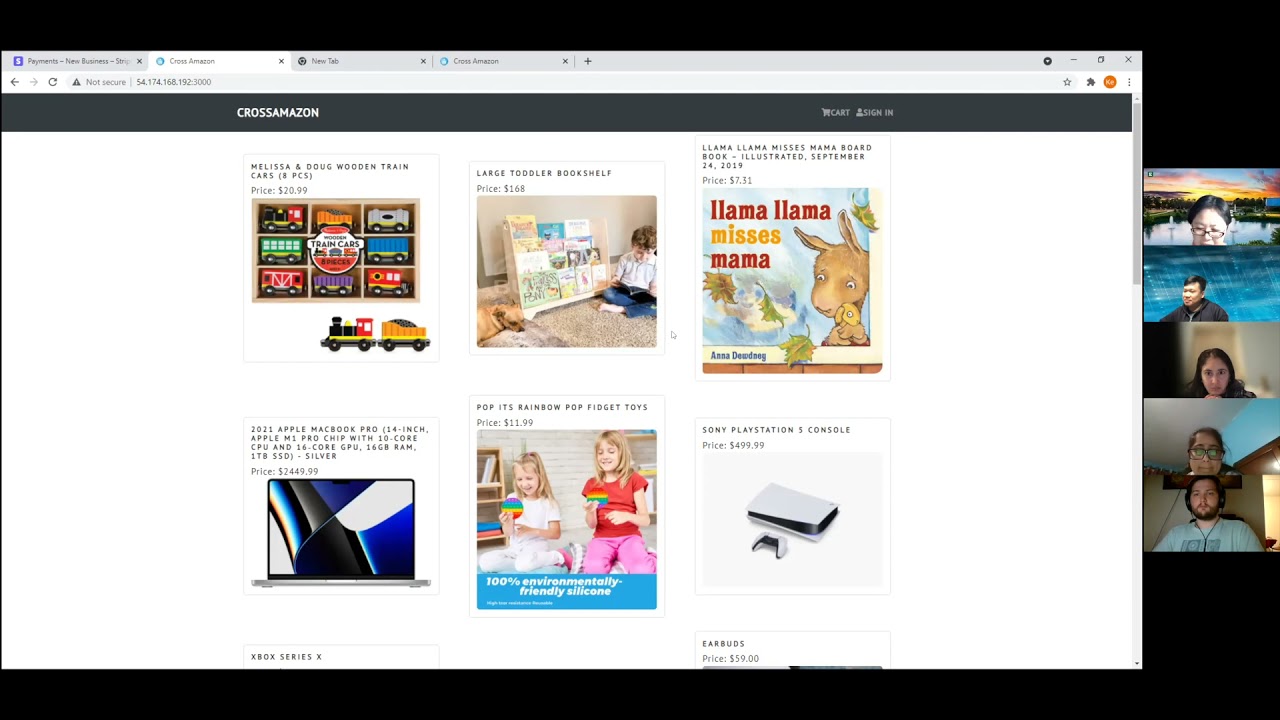This screenshot has height=720, width=1280.
Task: Close the last Cross Amazon tab
Action: pos(565,61)
